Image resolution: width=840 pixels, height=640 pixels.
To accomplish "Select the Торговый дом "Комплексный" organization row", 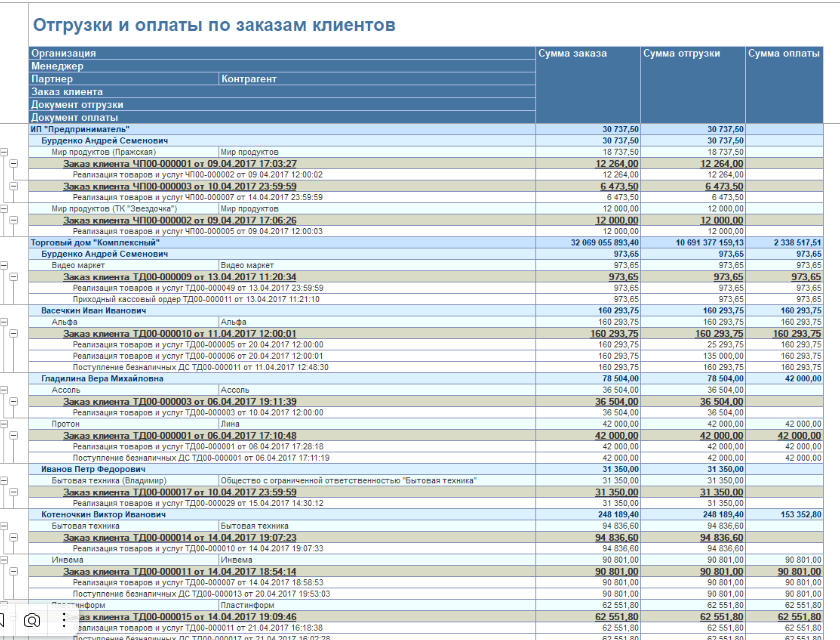I will [96, 242].
